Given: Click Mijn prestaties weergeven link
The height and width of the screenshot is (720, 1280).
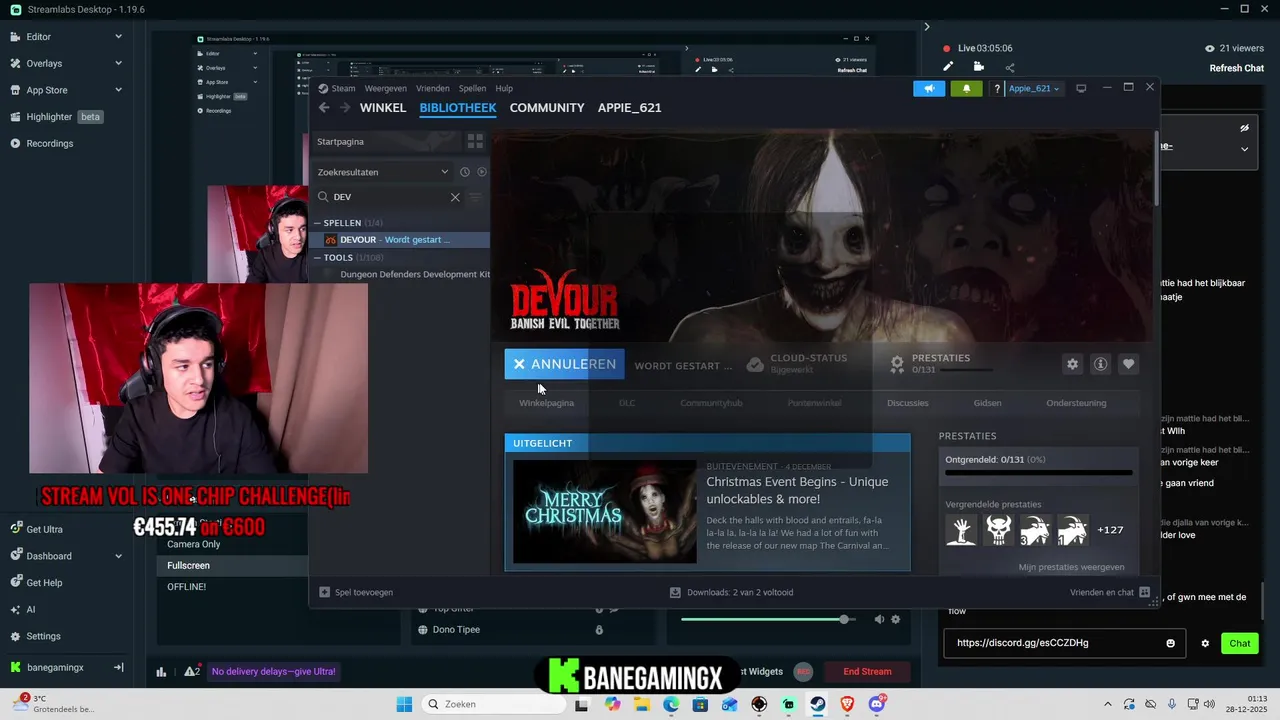Looking at the screenshot, I should [x=1071, y=567].
